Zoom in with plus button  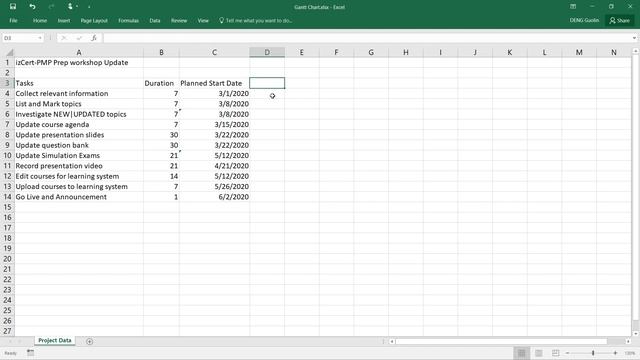615,353
